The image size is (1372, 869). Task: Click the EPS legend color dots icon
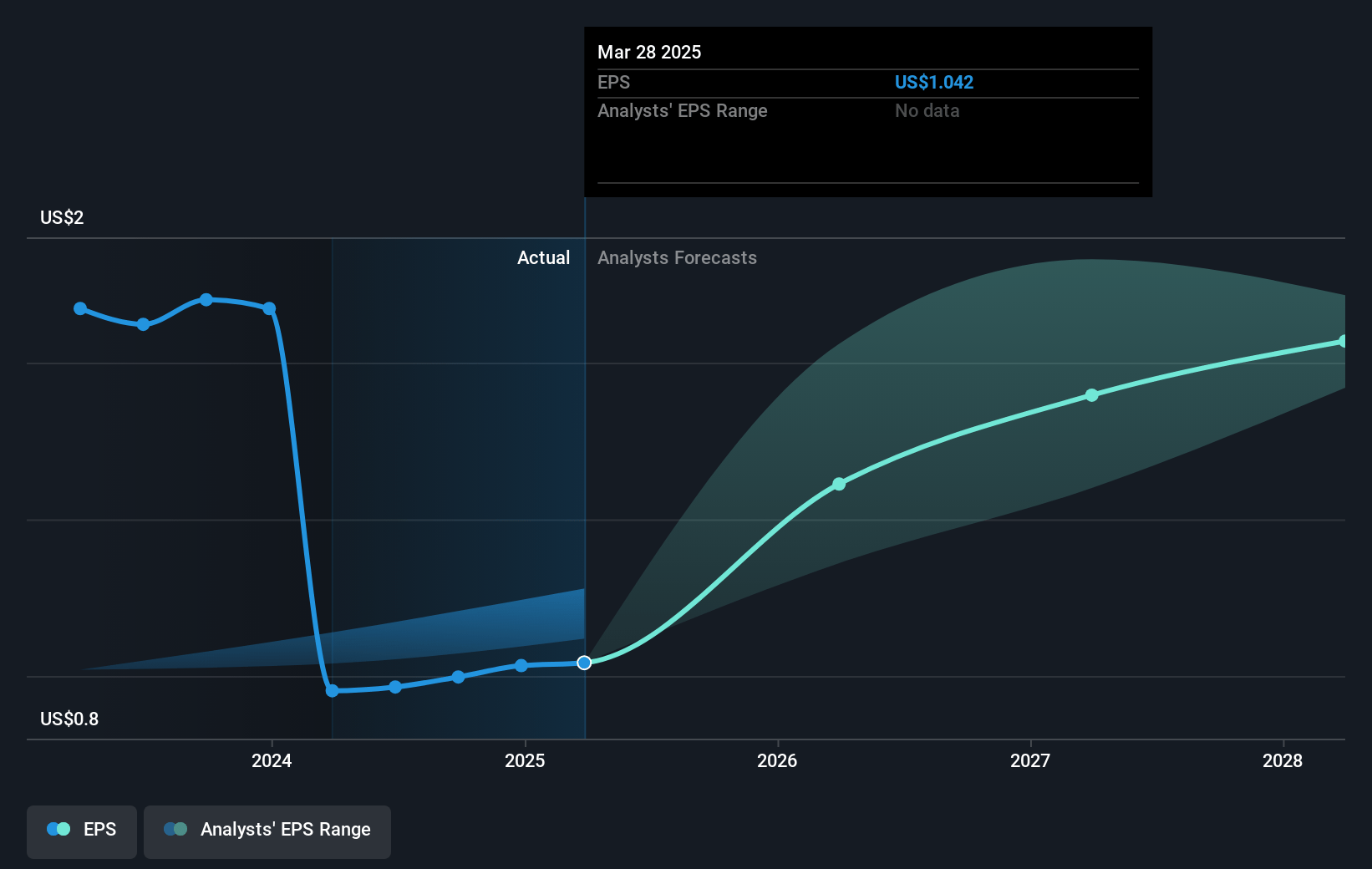tap(58, 829)
